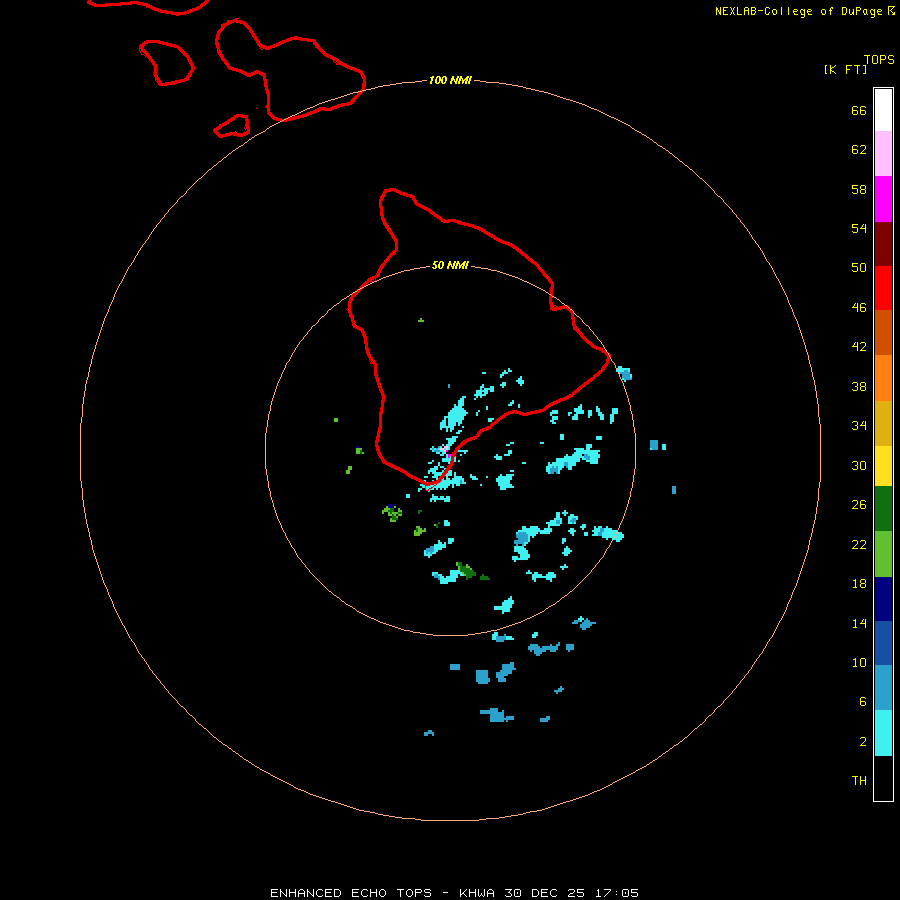Click the legend value 38
This screenshot has height=900, width=900.
click(x=859, y=386)
